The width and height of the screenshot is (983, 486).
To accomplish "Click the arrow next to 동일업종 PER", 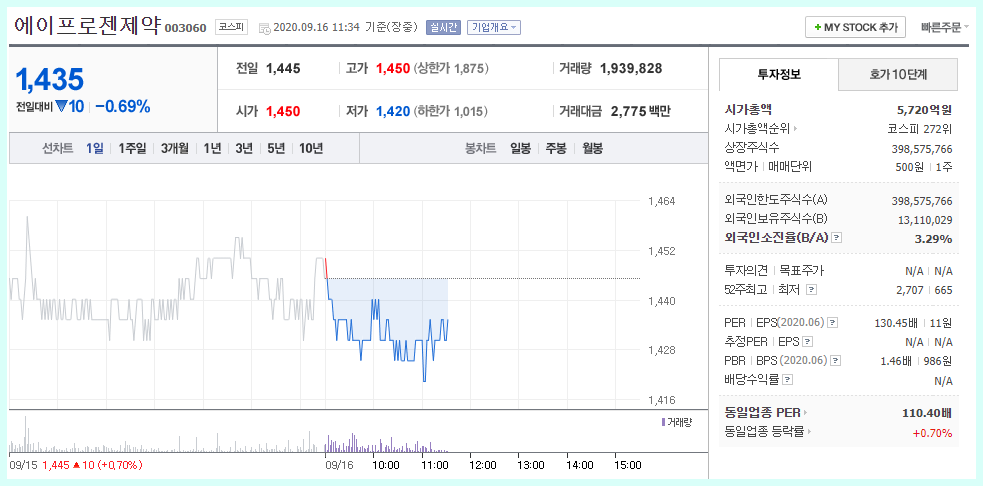I will [x=806, y=413].
